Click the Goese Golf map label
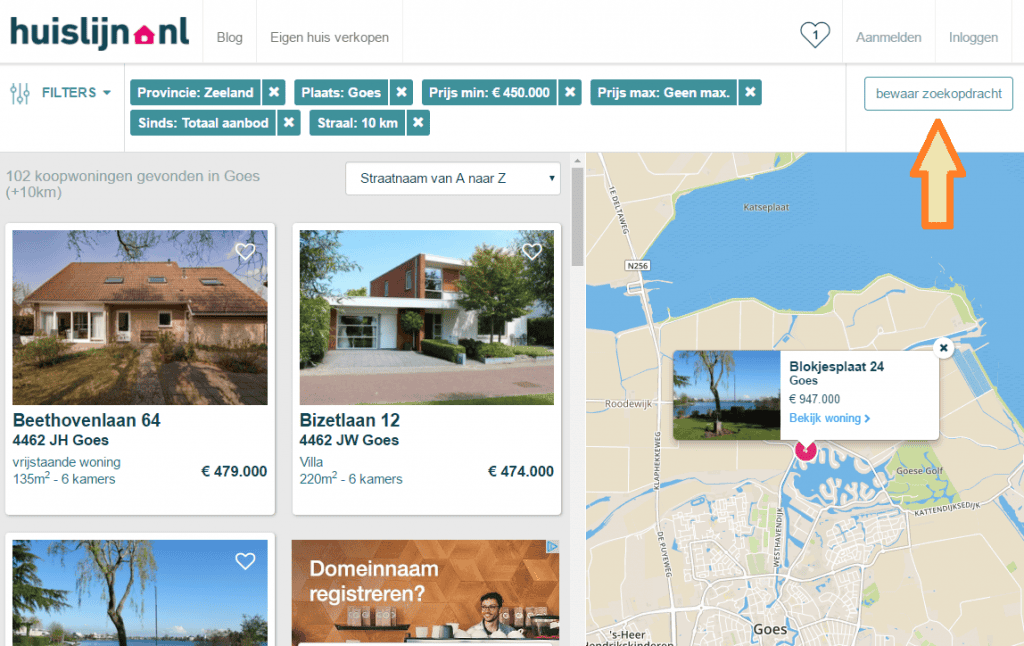Screen dimensions: 1024x646 (x=920, y=471)
